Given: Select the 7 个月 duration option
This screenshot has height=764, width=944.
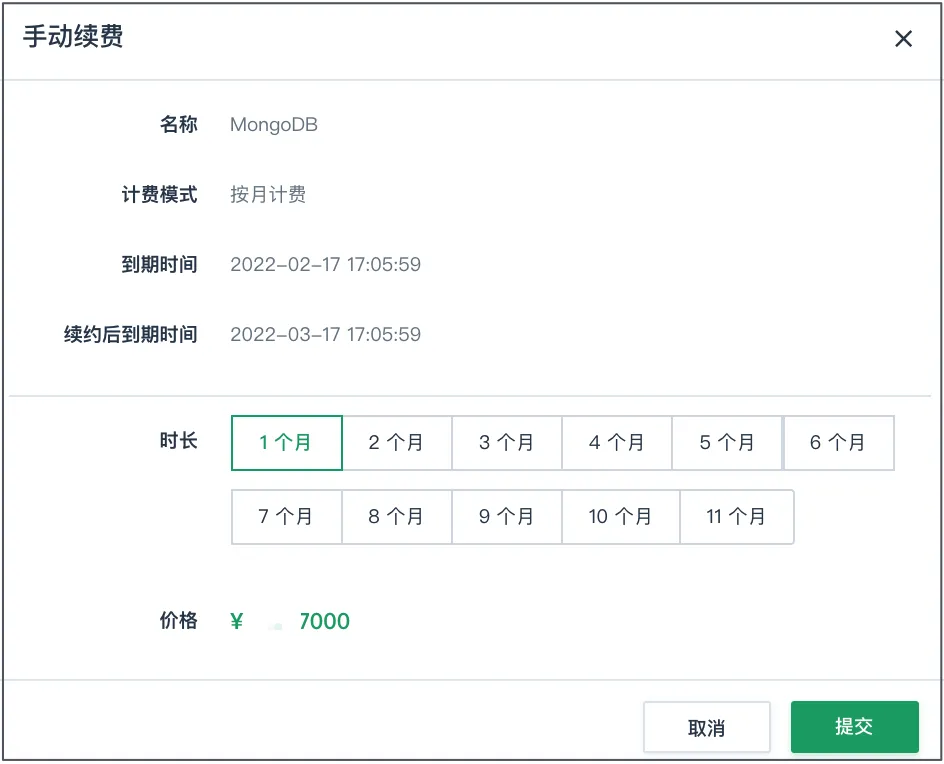Looking at the screenshot, I should coord(287,517).
